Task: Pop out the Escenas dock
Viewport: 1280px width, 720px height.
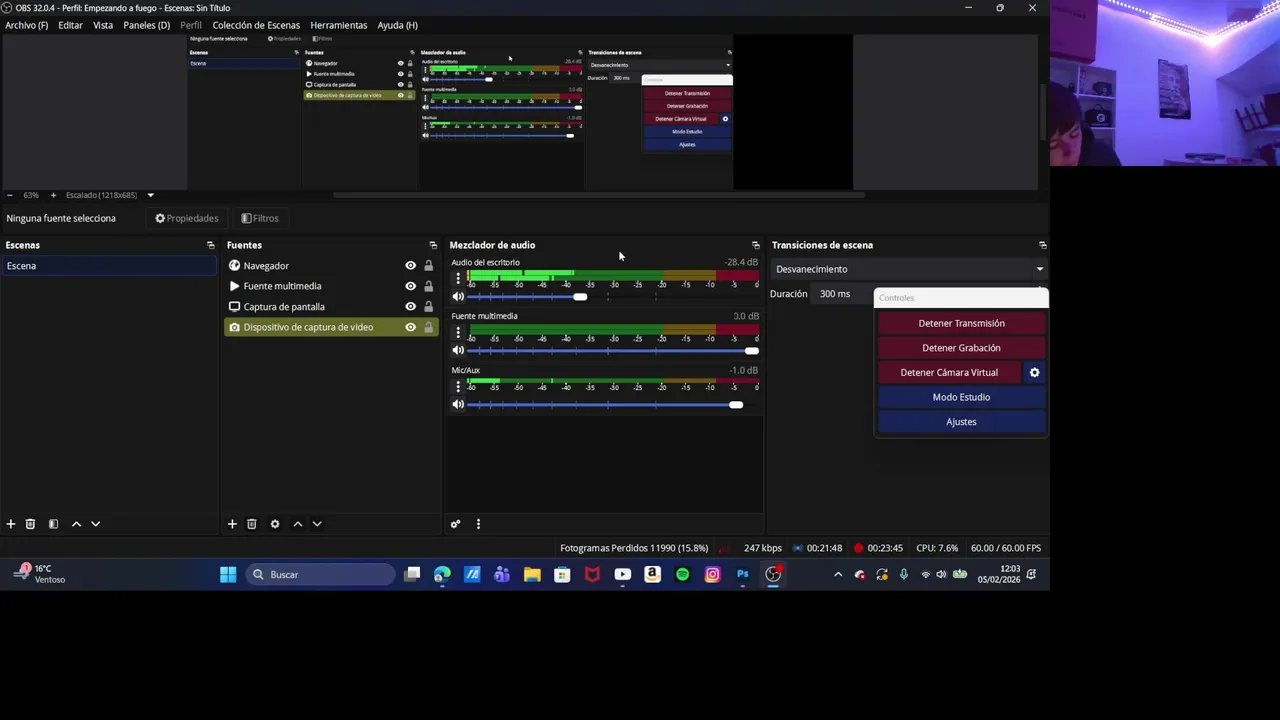Action: (210, 245)
